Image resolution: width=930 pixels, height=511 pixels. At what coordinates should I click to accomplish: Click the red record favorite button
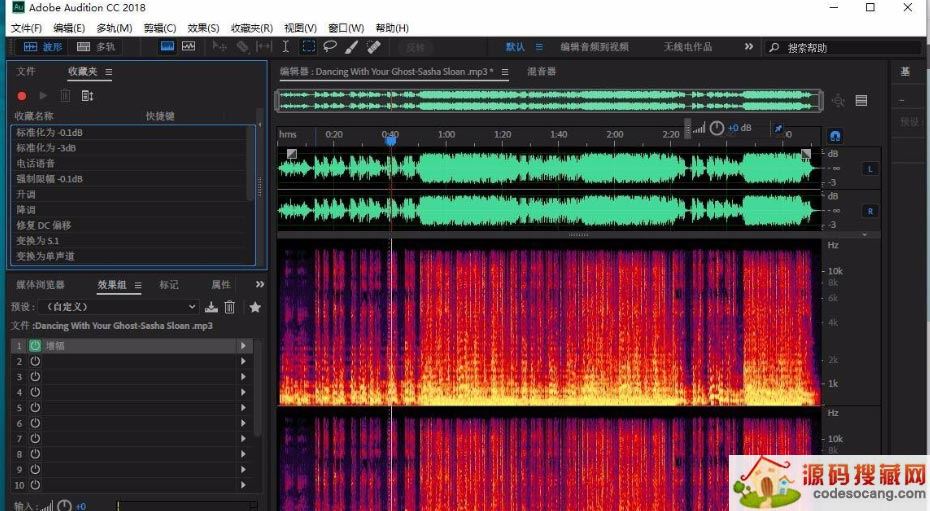(22, 96)
